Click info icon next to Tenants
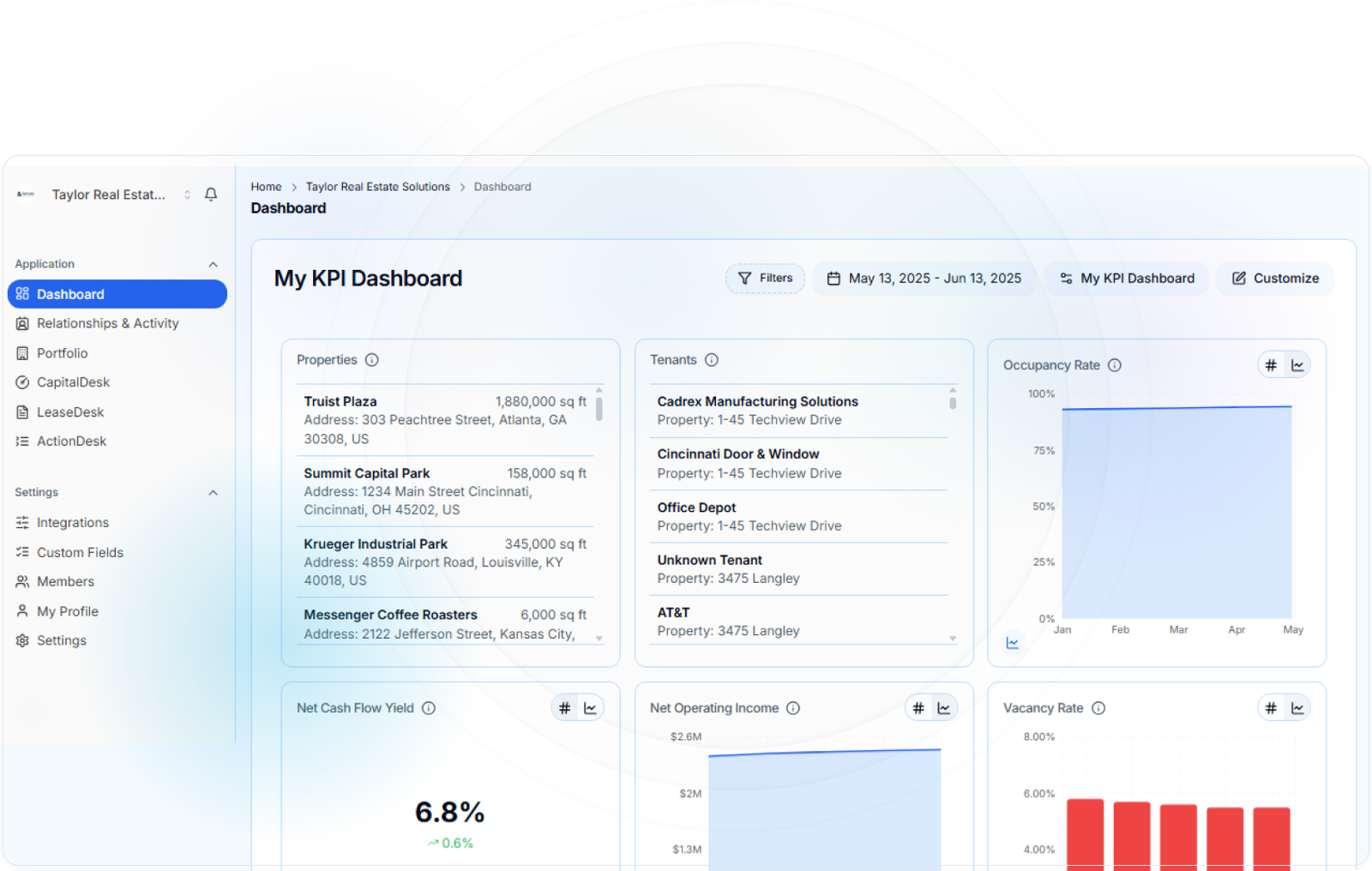The image size is (1372, 871). 712,360
